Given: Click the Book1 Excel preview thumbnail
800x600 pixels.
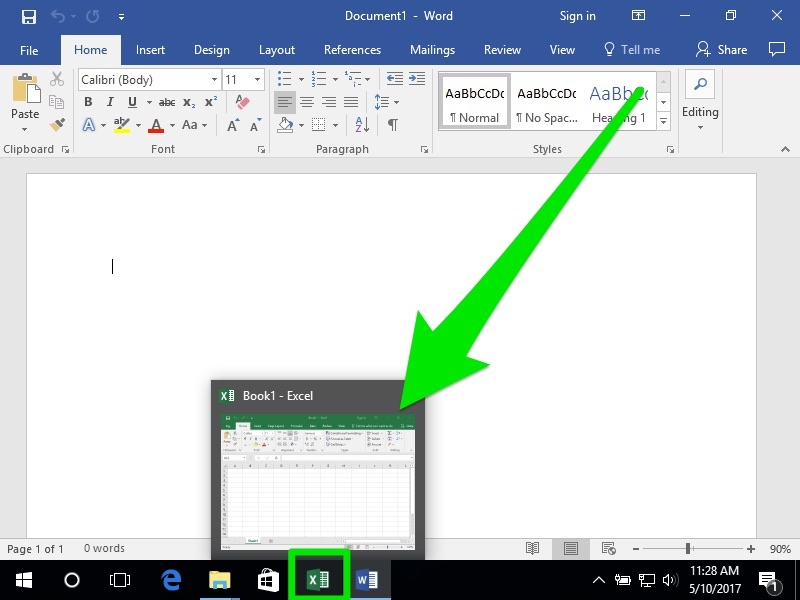Looking at the screenshot, I should click(x=318, y=480).
